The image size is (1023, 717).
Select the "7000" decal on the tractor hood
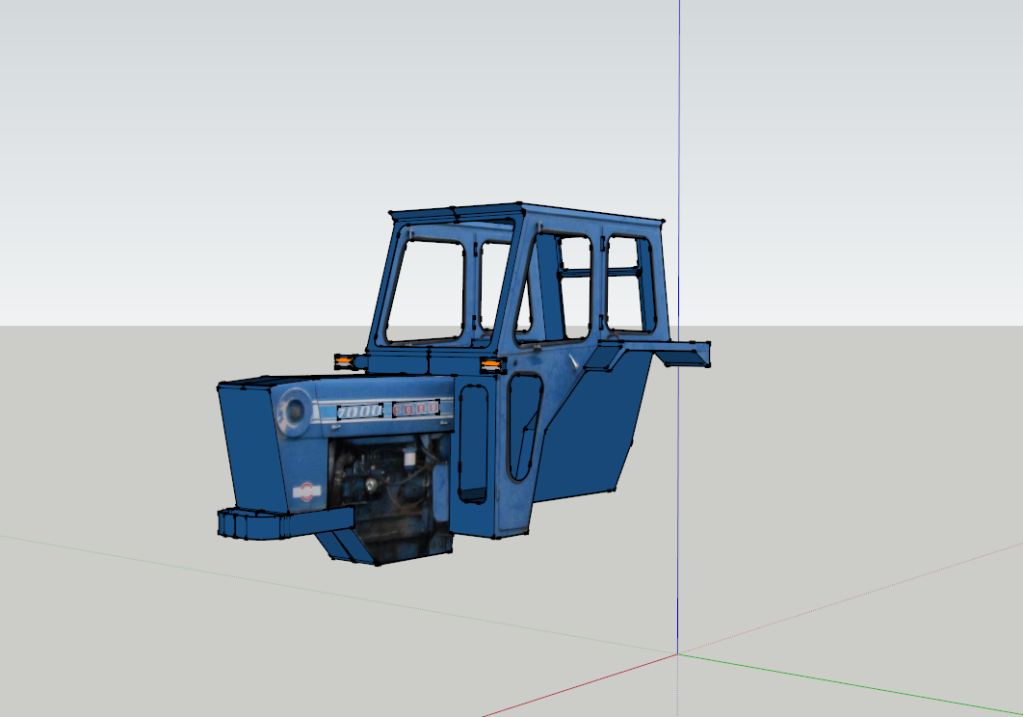[359, 412]
